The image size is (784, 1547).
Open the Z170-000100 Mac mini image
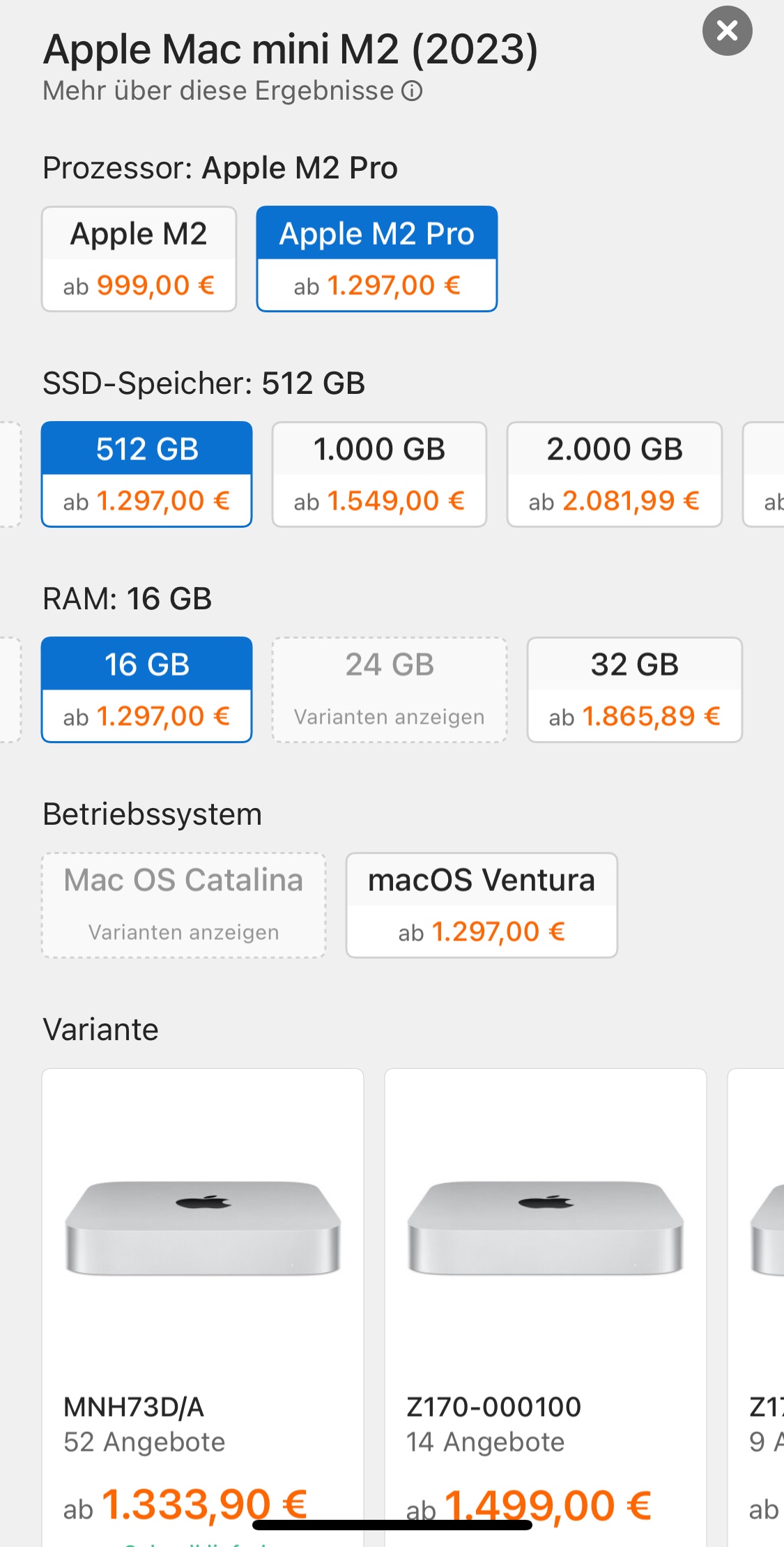[545, 1228]
